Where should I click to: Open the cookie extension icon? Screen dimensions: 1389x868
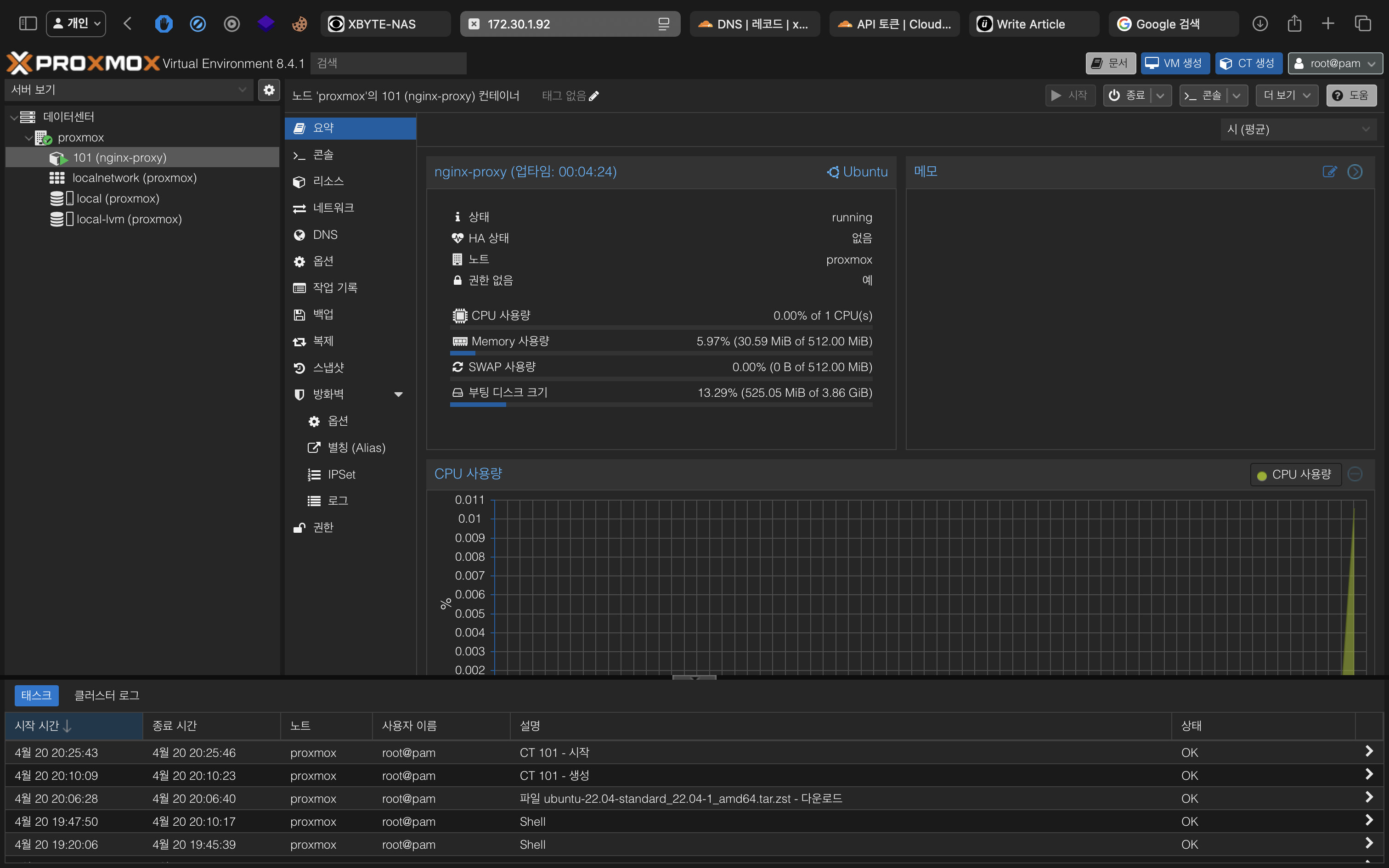(x=299, y=23)
